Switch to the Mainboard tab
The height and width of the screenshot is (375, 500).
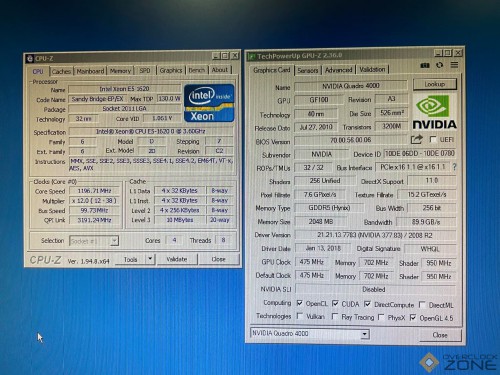[x=90, y=71]
